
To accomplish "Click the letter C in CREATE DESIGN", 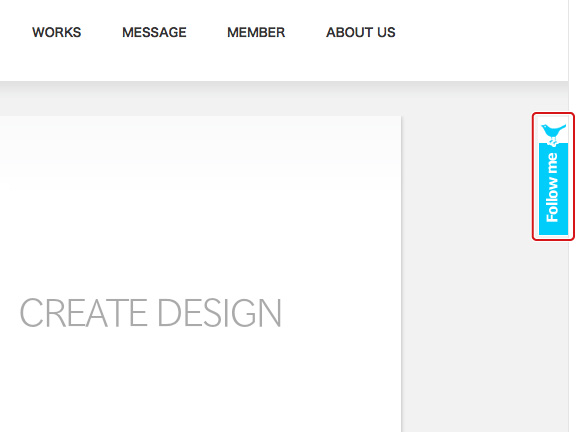I will 32,313.
